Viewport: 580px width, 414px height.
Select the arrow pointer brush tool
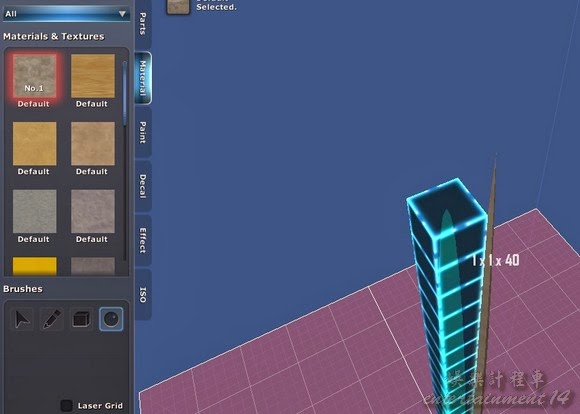[x=22, y=319]
